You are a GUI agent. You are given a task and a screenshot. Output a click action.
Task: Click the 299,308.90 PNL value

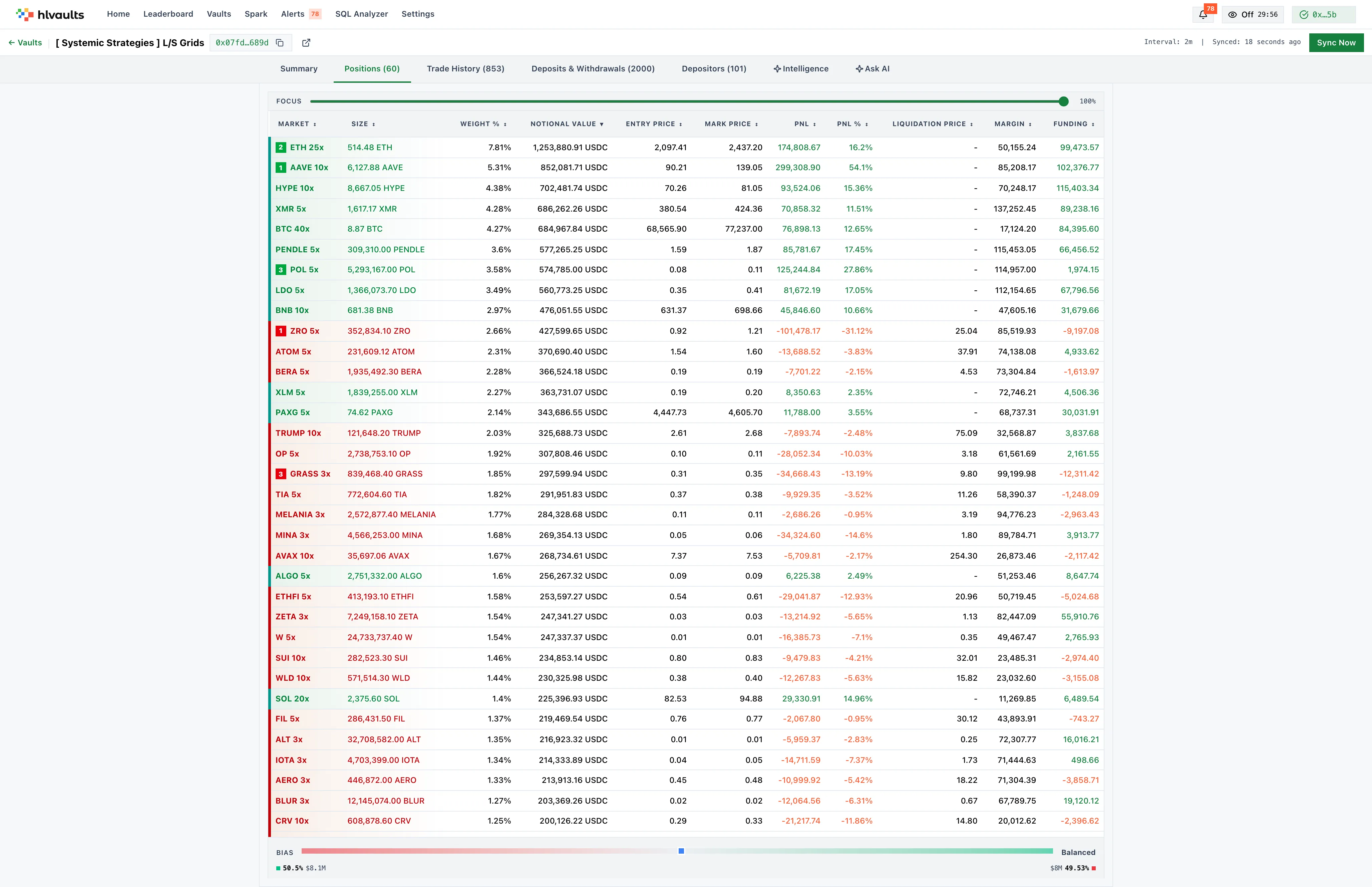(x=798, y=168)
